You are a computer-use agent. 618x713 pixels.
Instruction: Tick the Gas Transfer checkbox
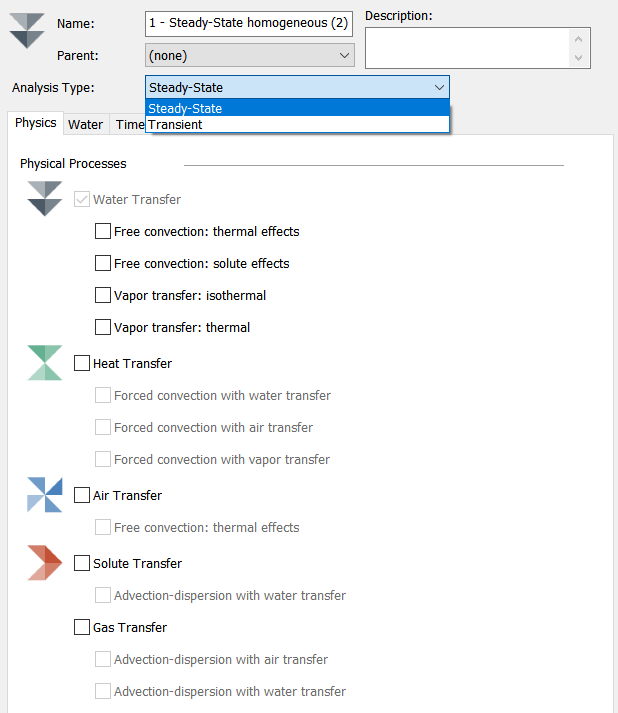[82, 628]
